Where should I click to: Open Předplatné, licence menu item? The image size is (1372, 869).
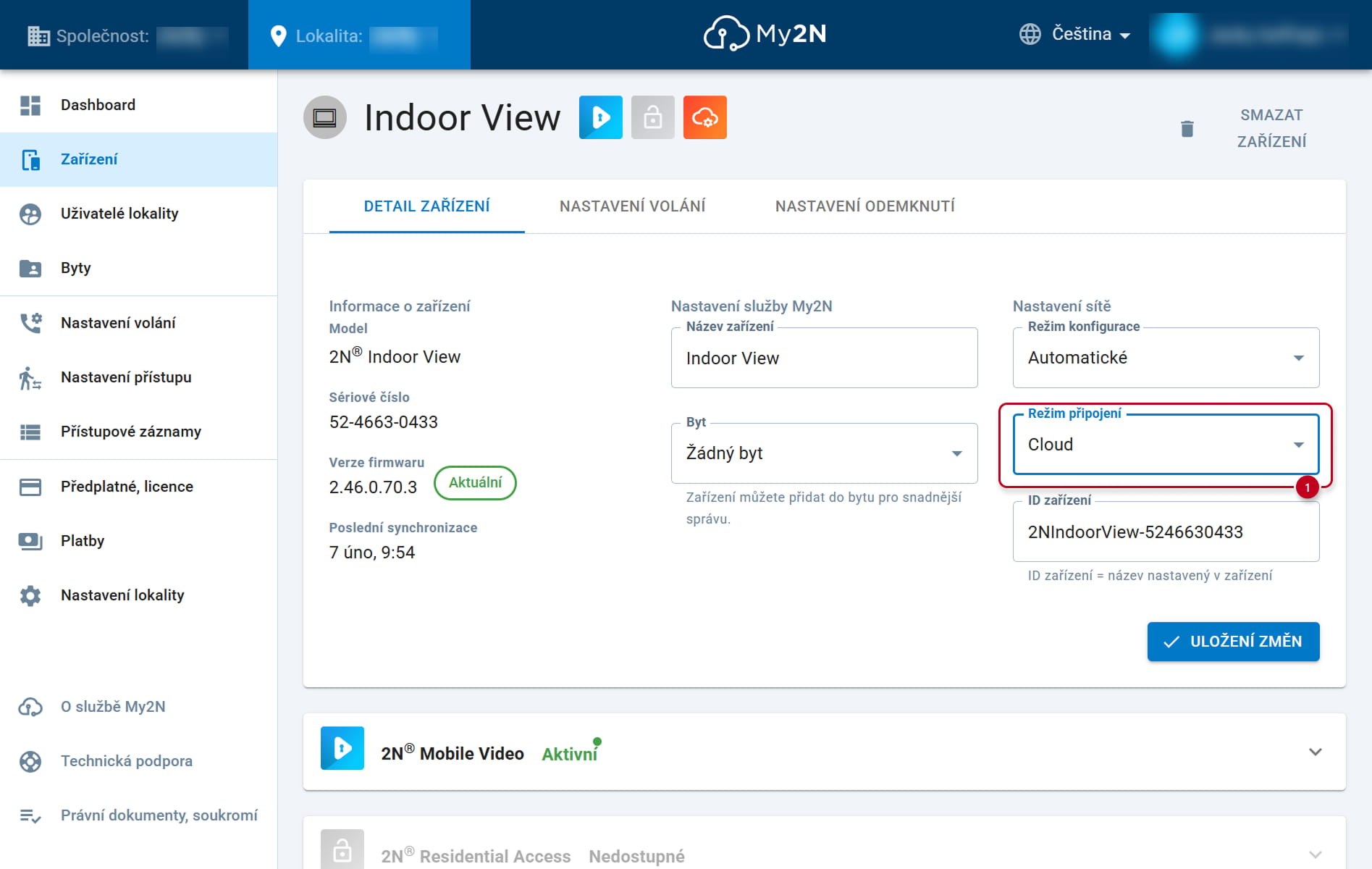click(139, 487)
